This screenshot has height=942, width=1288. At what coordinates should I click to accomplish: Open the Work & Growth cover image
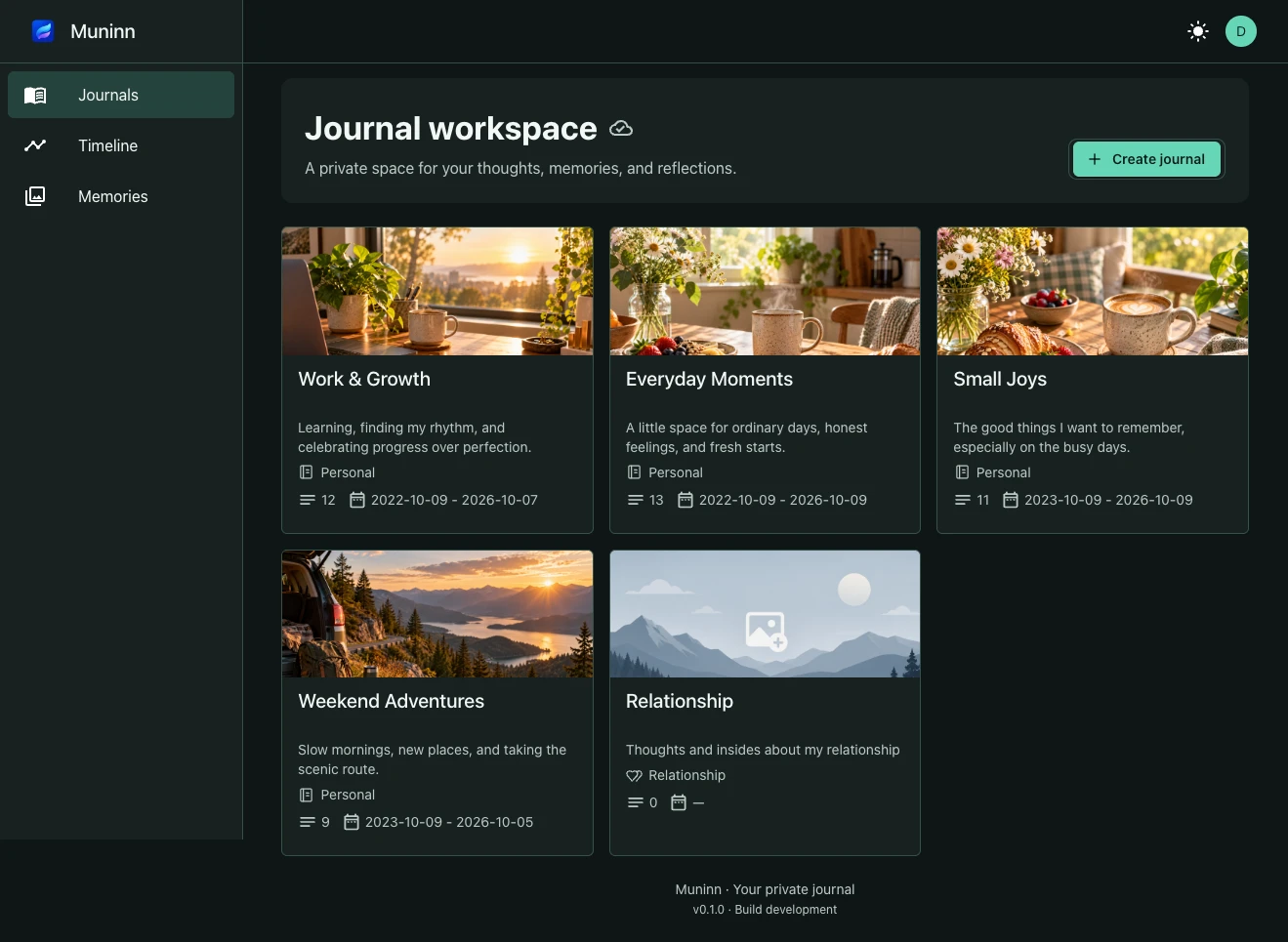coord(437,291)
